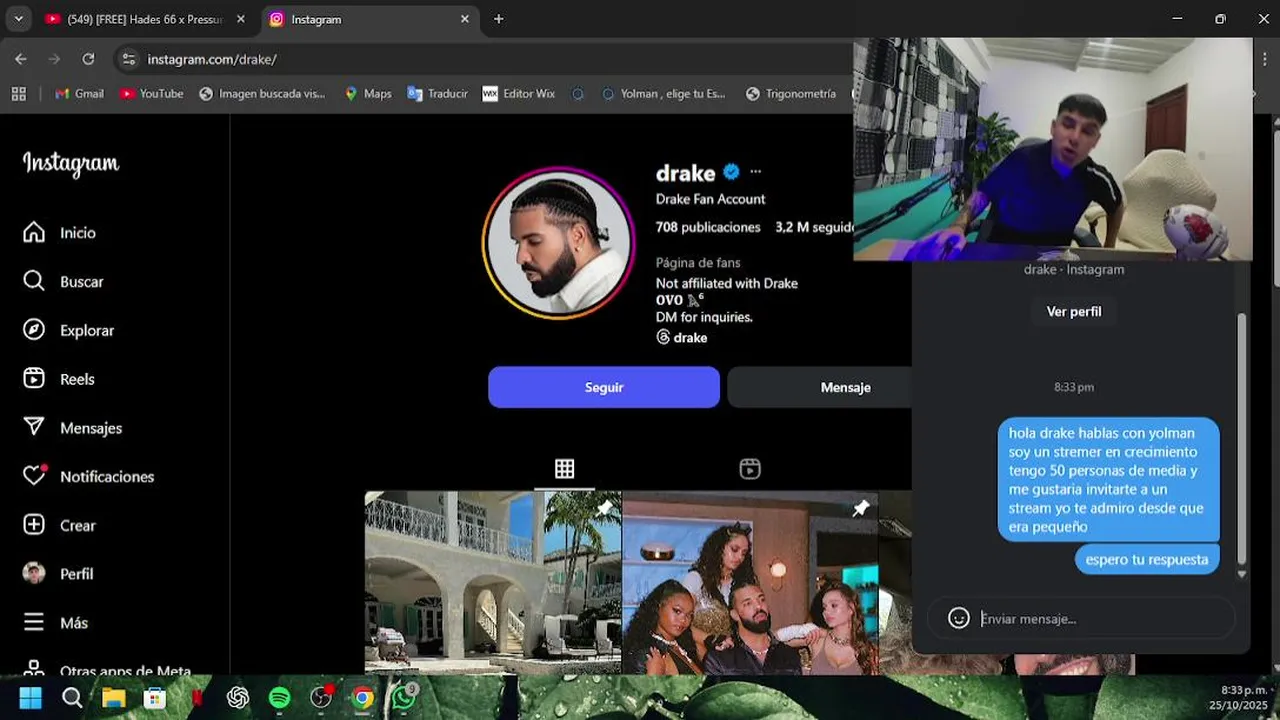
Task: Click Ver perfil in chat panel
Action: tap(1074, 312)
